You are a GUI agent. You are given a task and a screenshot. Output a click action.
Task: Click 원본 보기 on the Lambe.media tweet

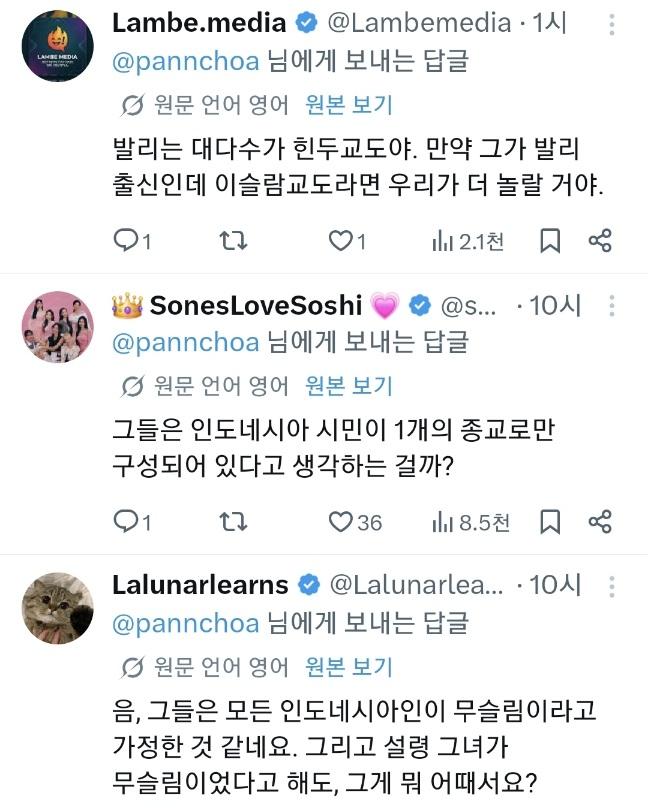[x=349, y=105]
